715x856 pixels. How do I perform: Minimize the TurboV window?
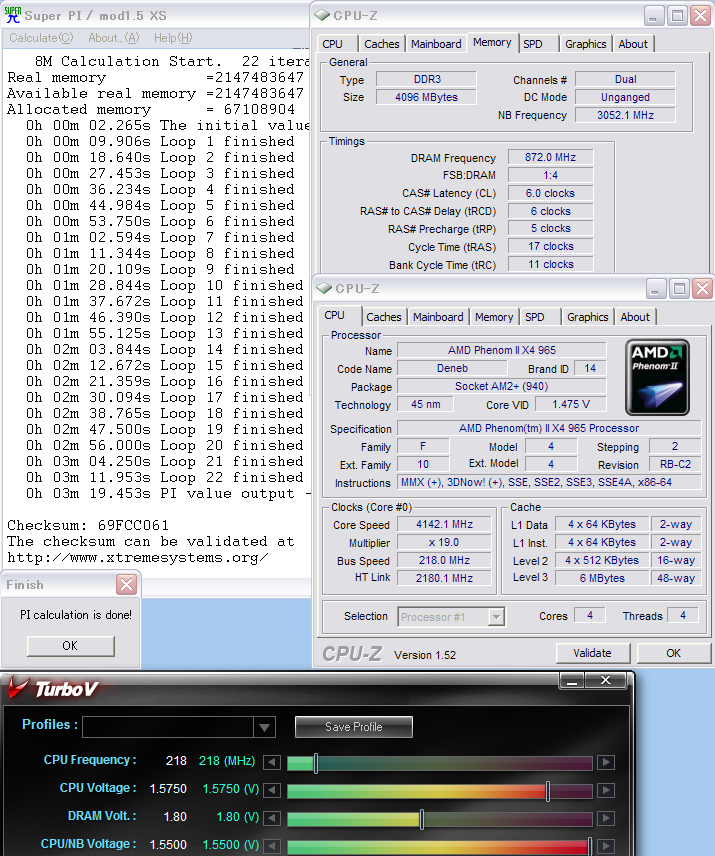tap(572, 680)
